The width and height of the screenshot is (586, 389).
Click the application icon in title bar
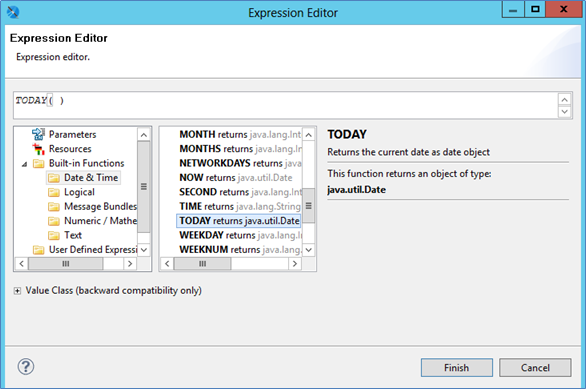coord(13,12)
